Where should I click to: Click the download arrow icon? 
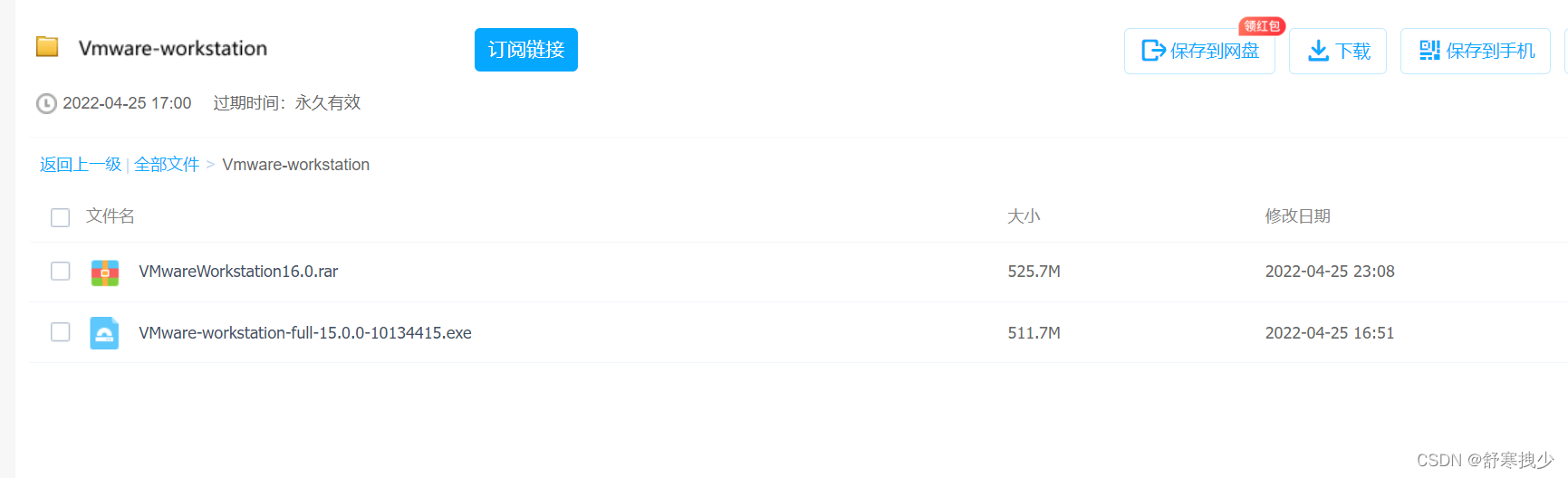click(1319, 51)
